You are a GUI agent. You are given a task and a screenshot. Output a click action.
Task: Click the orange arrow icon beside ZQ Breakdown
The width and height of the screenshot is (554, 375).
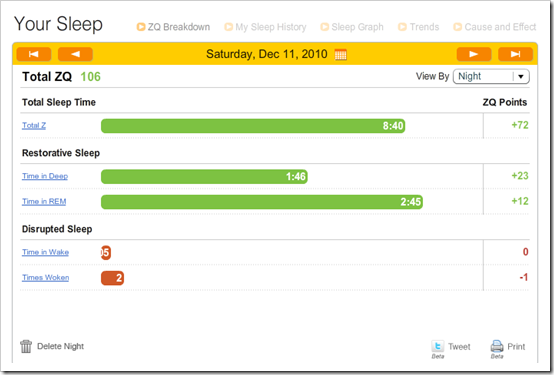point(141,27)
